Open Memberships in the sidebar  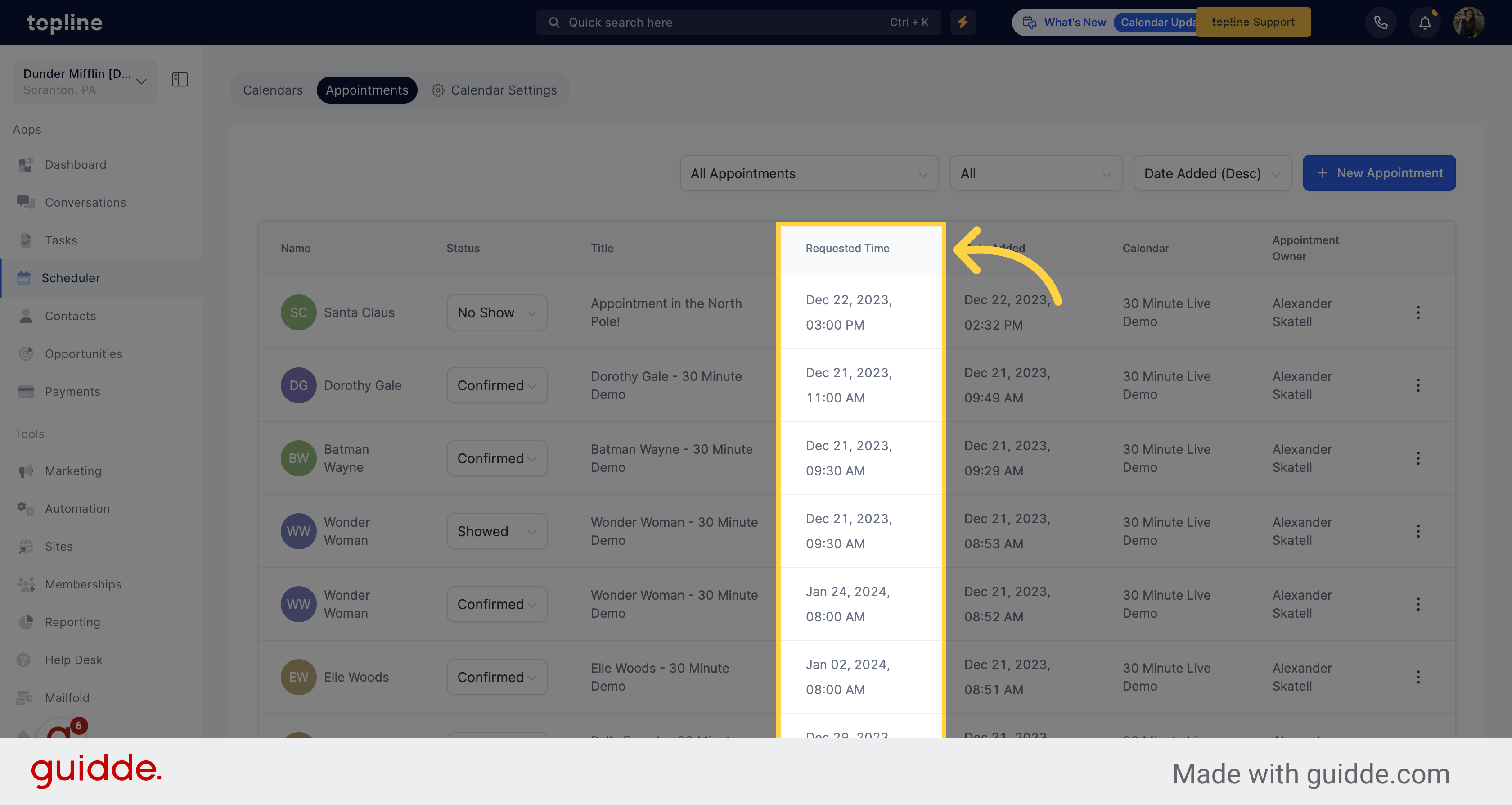click(83, 584)
